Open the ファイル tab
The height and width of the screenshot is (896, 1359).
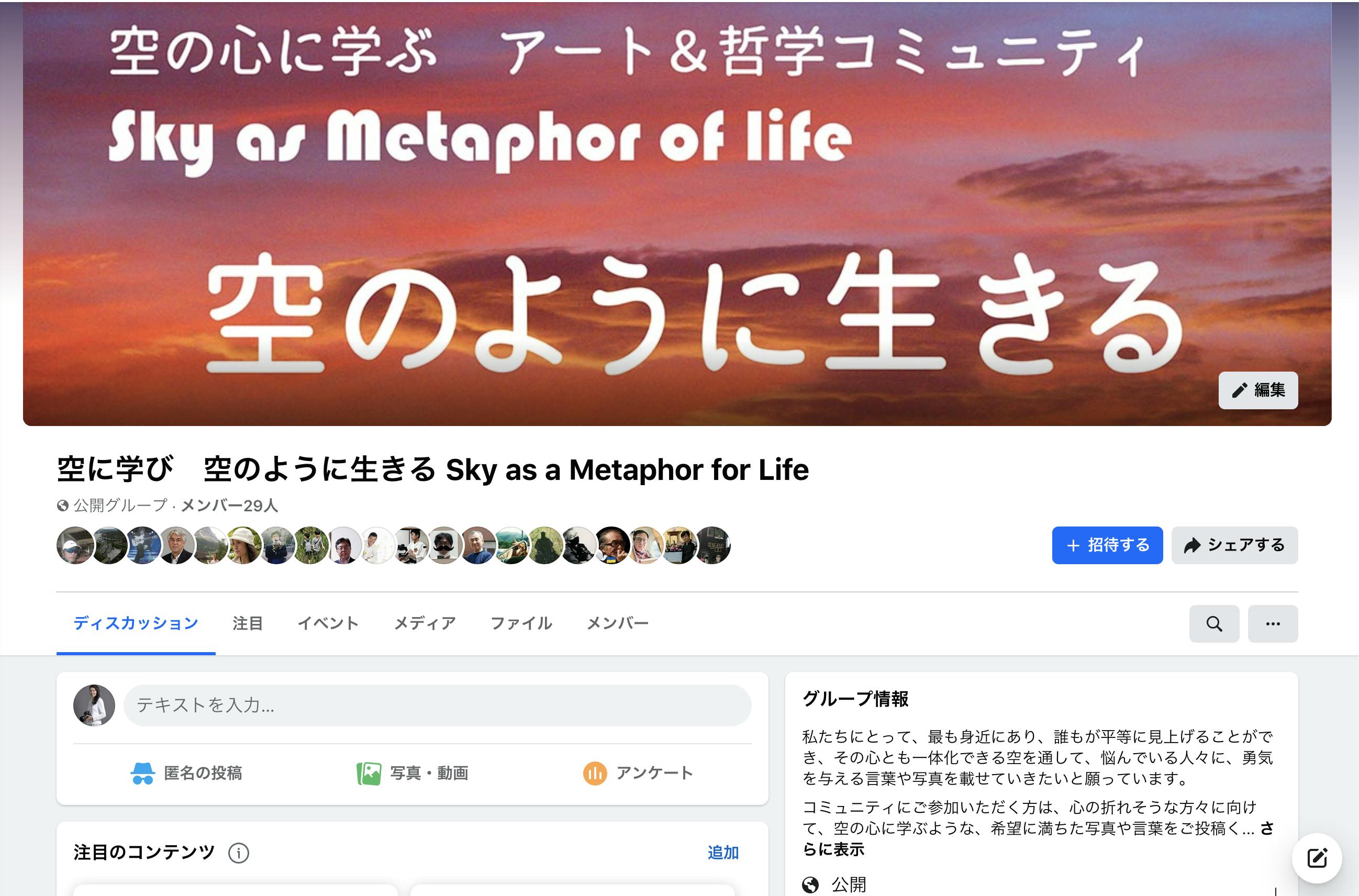pyautogui.click(x=521, y=623)
